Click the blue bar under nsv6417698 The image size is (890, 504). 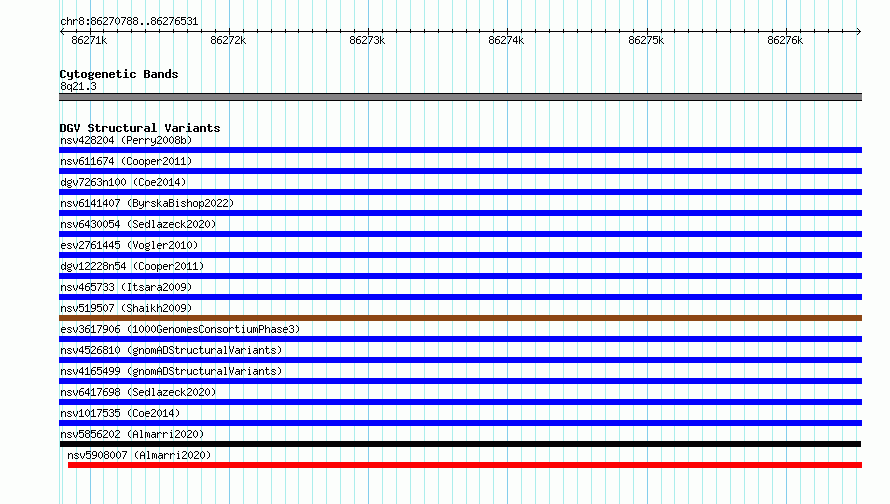click(x=460, y=402)
